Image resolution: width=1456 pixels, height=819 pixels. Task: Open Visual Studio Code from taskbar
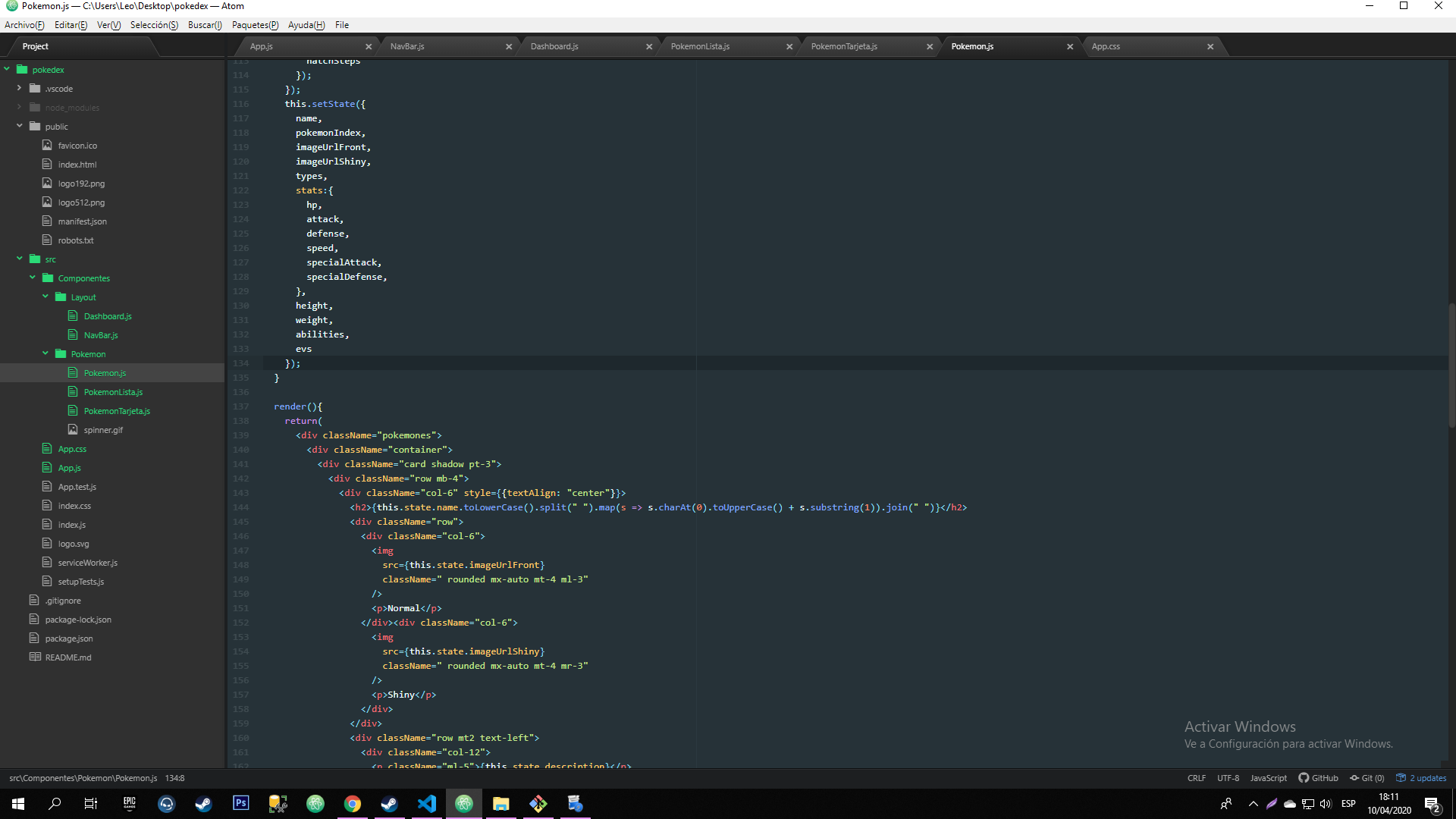[x=427, y=803]
